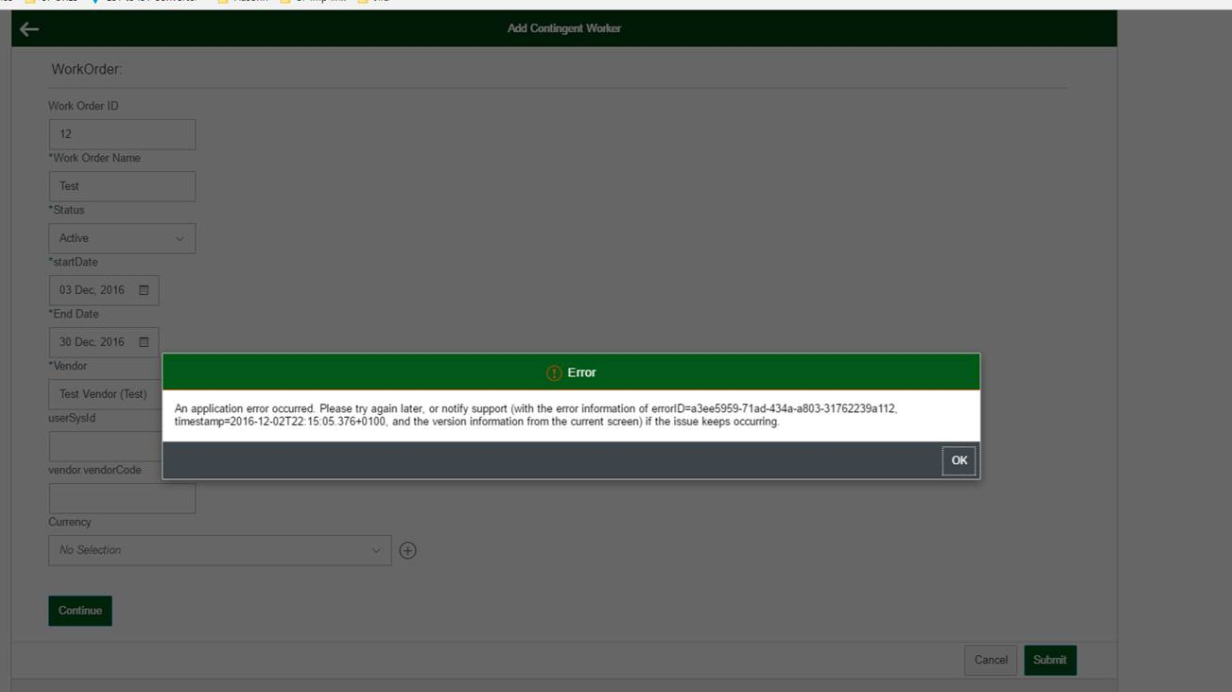Viewport: 1232px width, 692px height.
Task: Click the End Date field 30 Dec, 2016
Action: coord(103,342)
